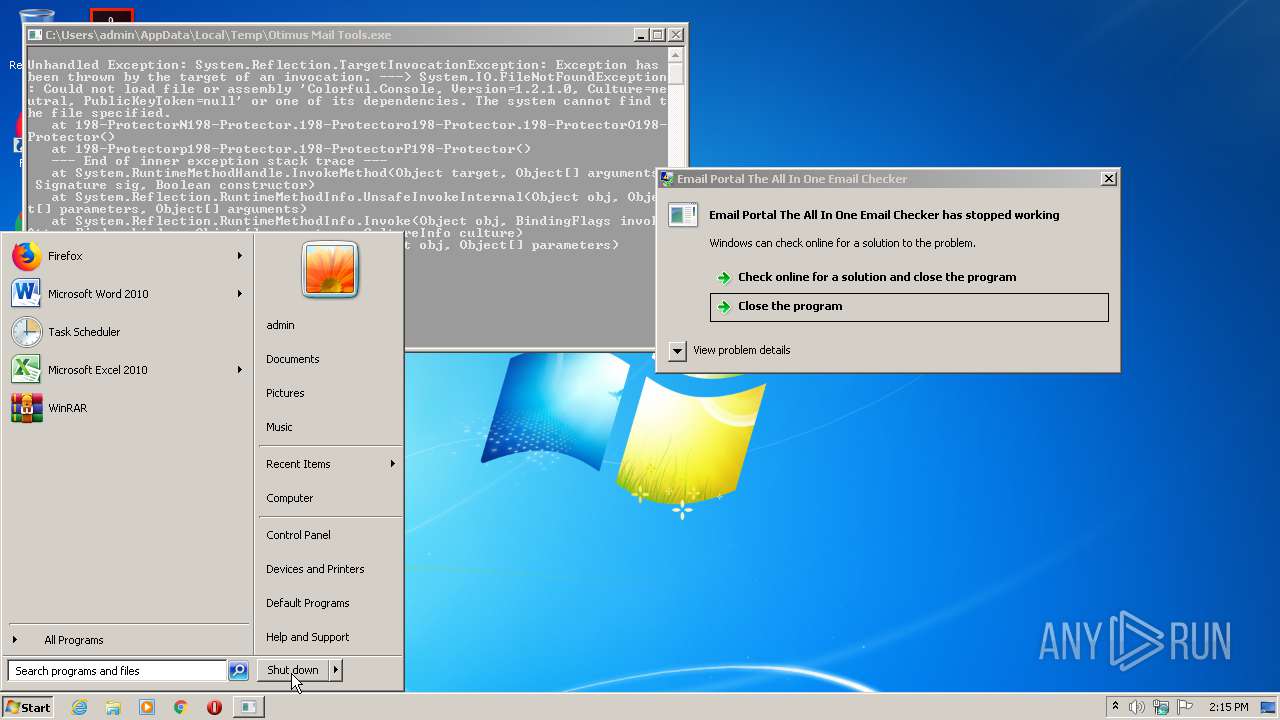Click console scrollbar up arrow
Screen dimensions: 1280x720
tap(676, 56)
